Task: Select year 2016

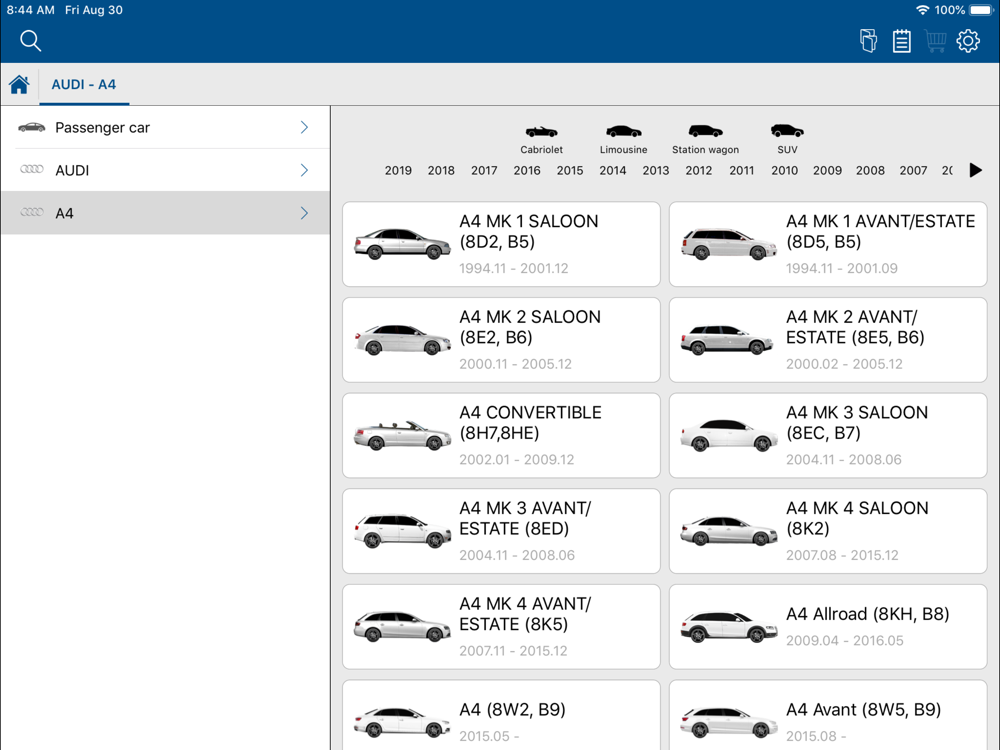Action: (x=527, y=170)
